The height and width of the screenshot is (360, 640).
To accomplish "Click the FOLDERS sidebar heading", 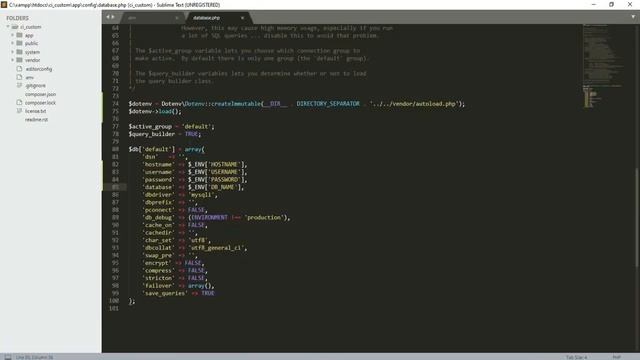I will [x=17, y=18].
